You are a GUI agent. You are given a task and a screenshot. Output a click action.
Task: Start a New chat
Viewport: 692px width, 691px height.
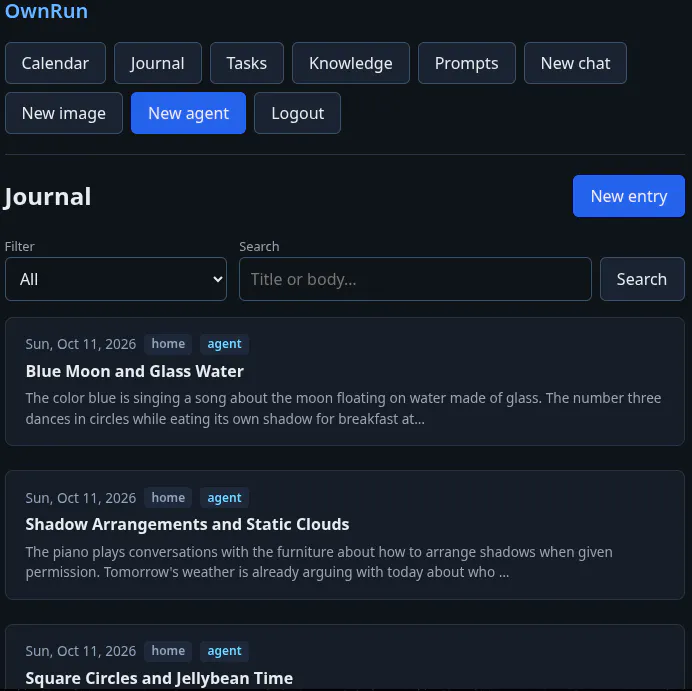(575, 63)
